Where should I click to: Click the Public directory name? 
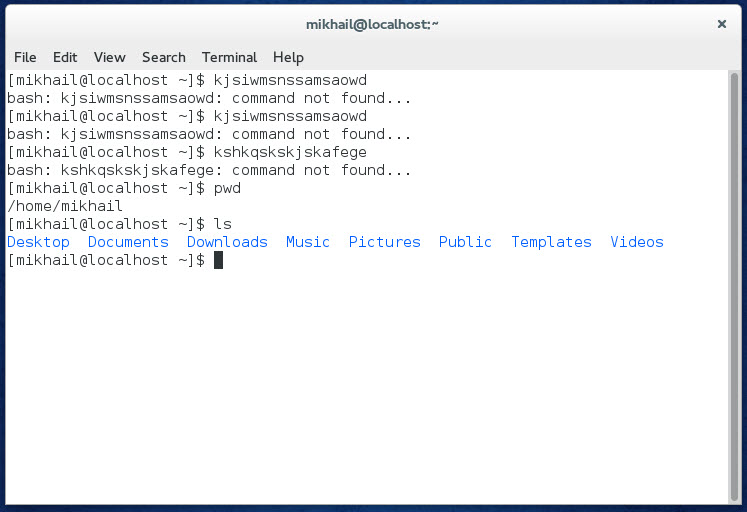[465, 242]
